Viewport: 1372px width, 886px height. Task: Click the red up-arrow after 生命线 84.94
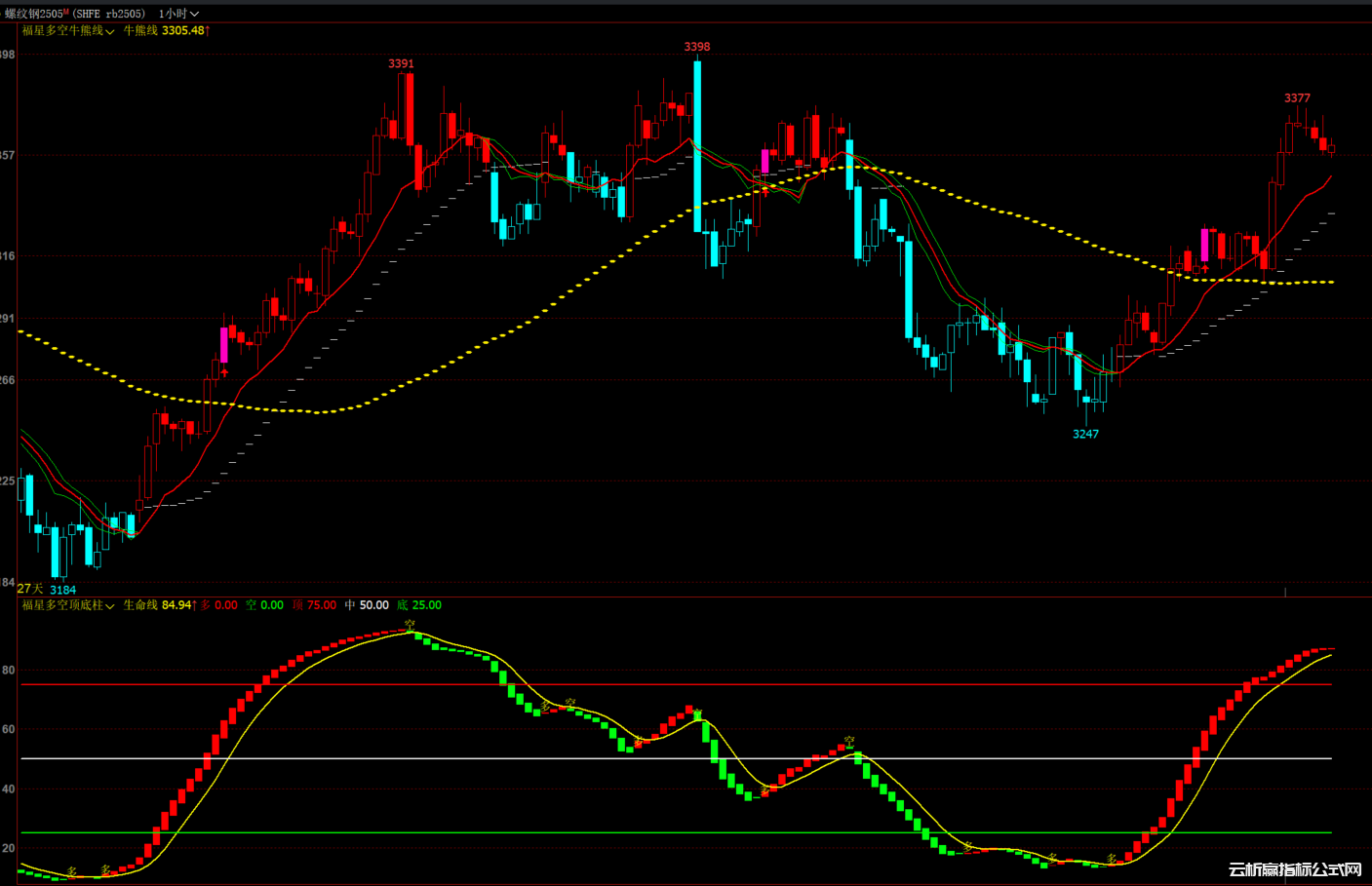pyautogui.click(x=195, y=605)
